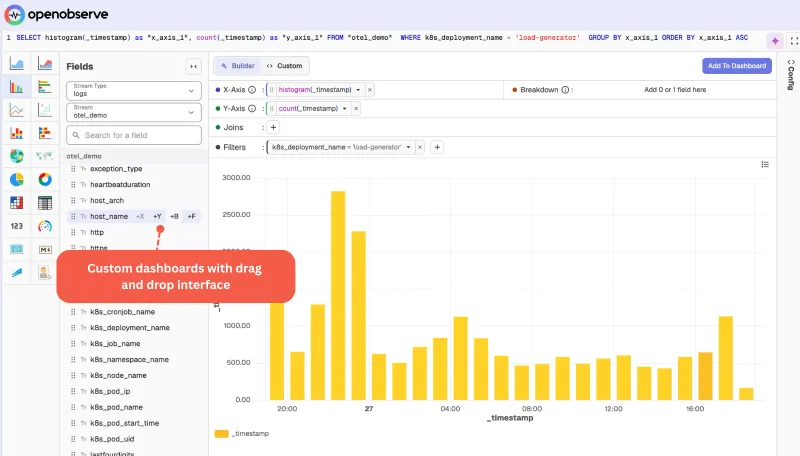Toggle the chart legend list icon
The width and height of the screenshot is (800, 456).
(765, 164)
